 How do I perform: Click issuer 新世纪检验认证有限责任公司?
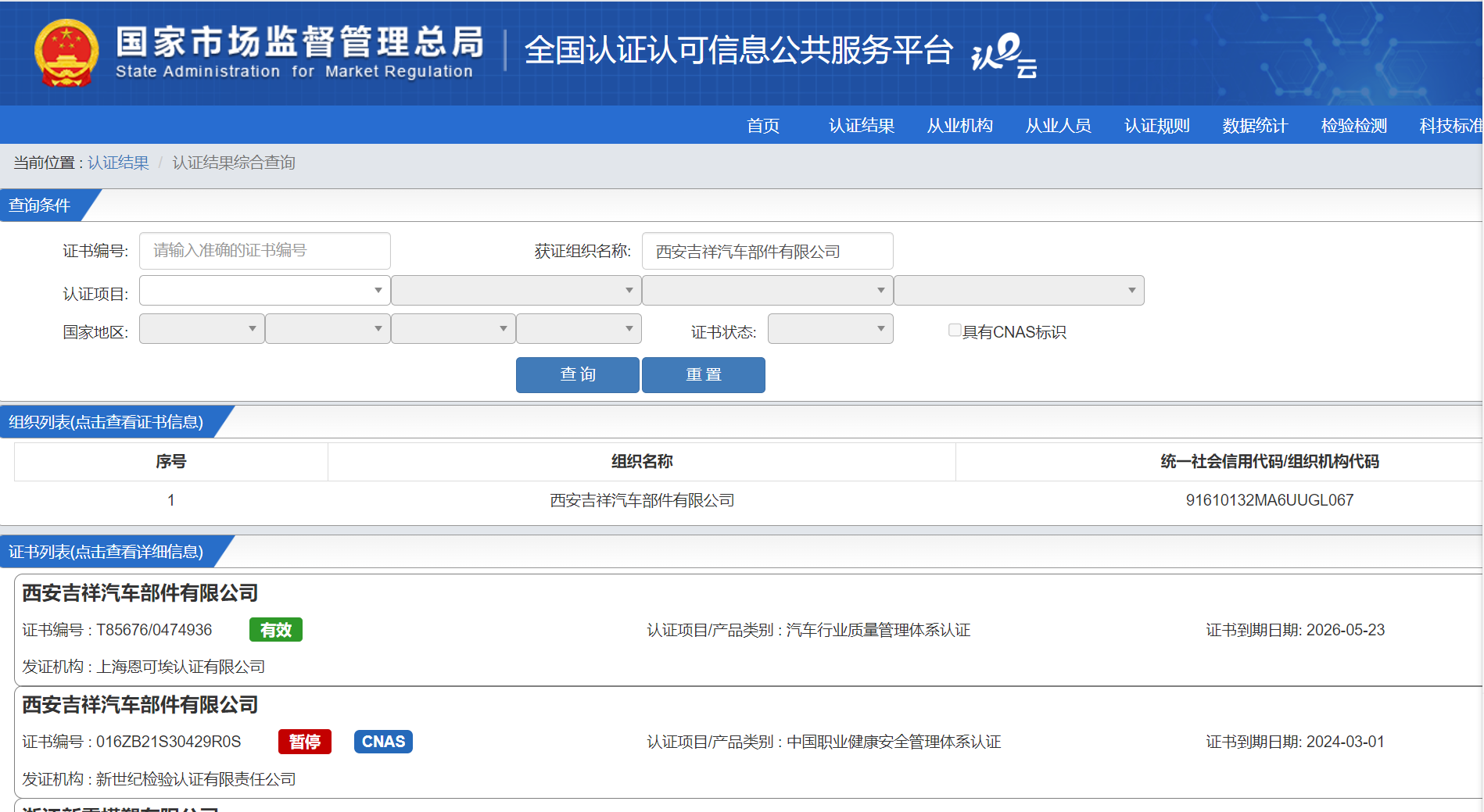click(x=195, y=779)
